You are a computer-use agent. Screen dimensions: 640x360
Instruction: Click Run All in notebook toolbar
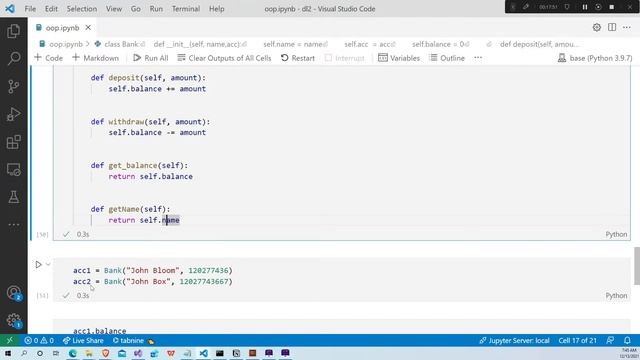click(151, 58)
